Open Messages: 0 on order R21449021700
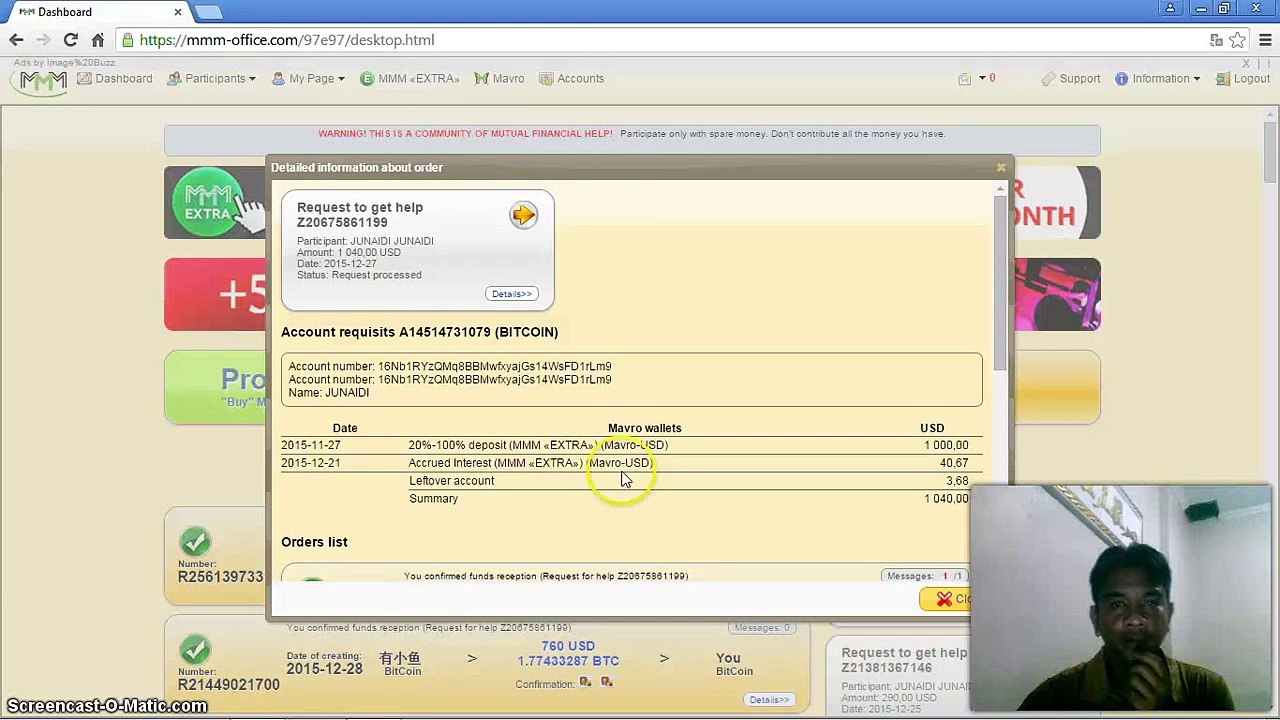Viewport: 1280px width, 720px height. (x=762, y=628)
